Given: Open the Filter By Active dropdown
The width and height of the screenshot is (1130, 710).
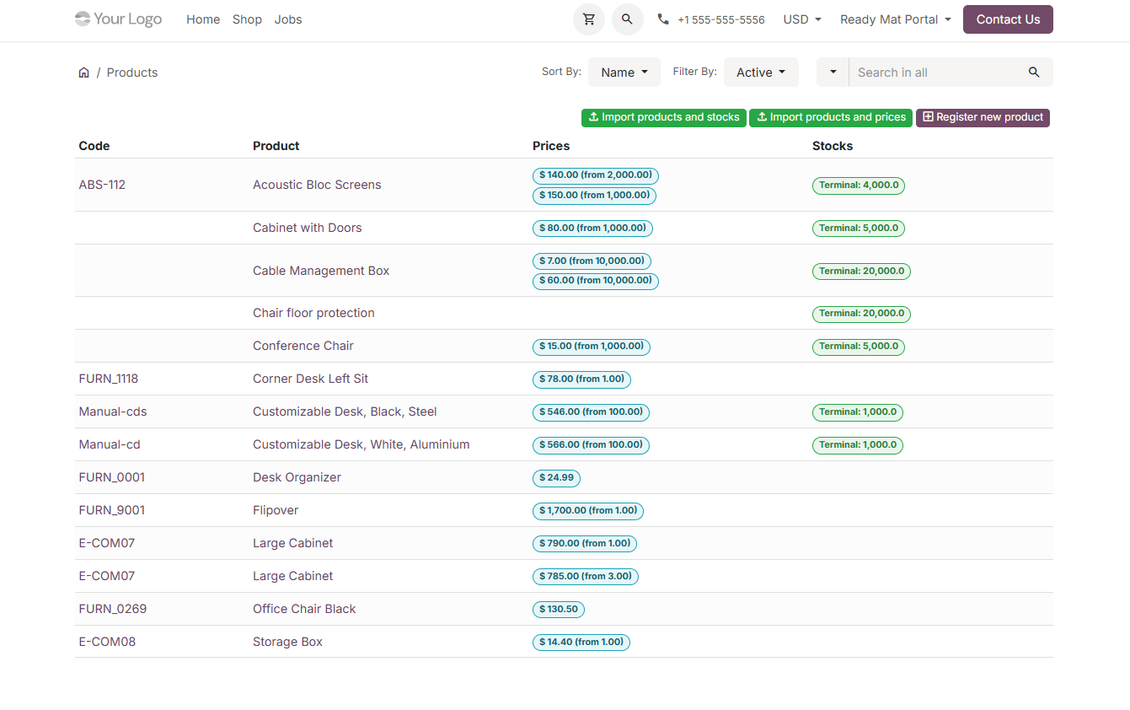Looking at the screenshot, I should tap(761, 72).
